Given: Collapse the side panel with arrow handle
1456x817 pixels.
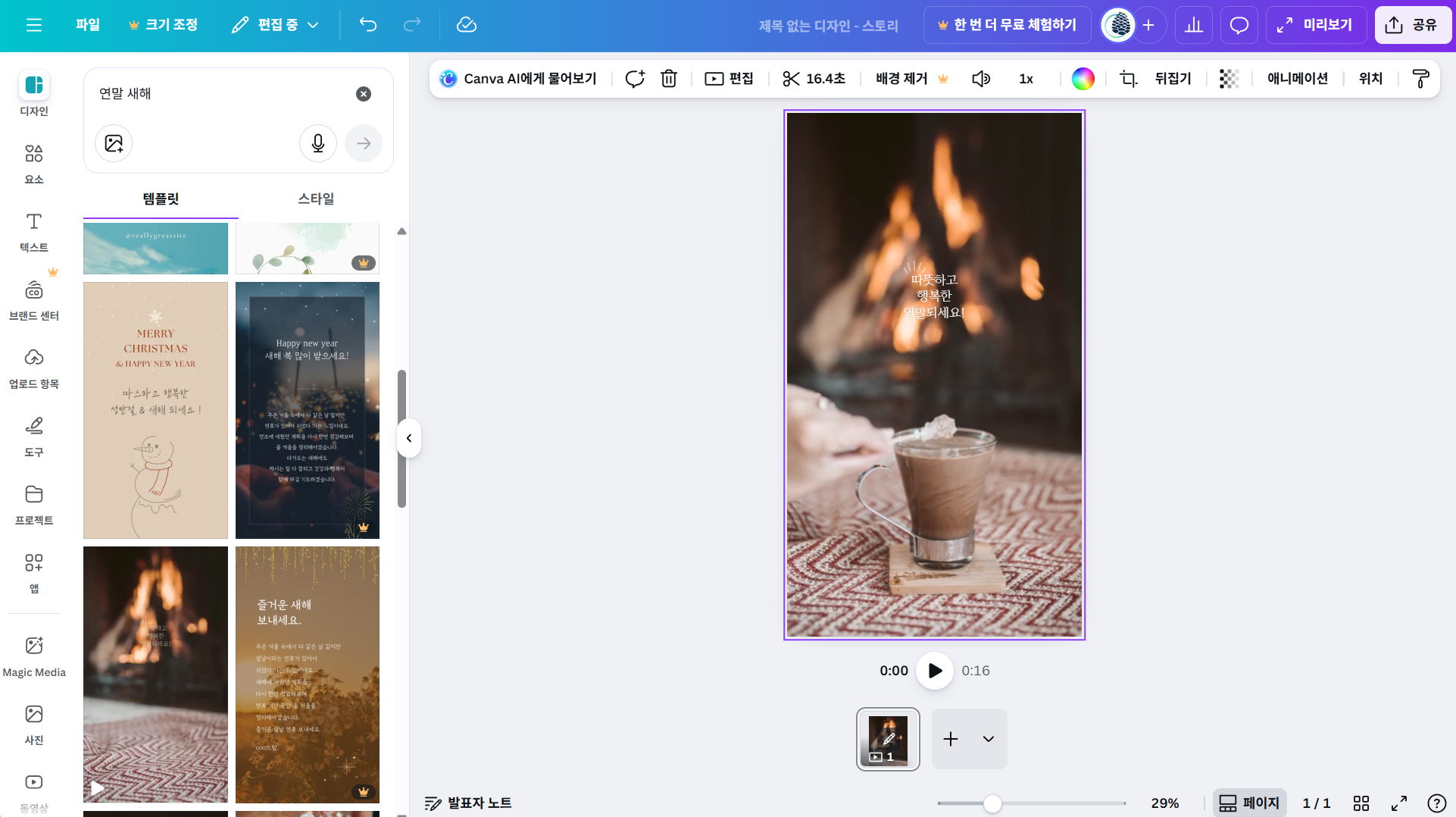Looking at the screenshot, I should (x=409, y=438).
